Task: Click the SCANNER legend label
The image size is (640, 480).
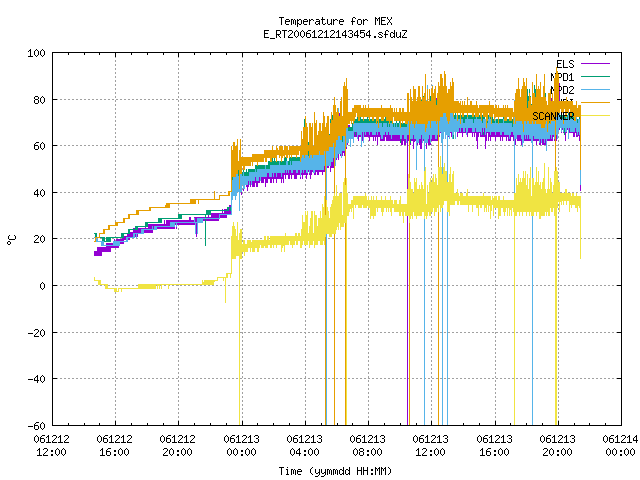Action: [553, 116]
